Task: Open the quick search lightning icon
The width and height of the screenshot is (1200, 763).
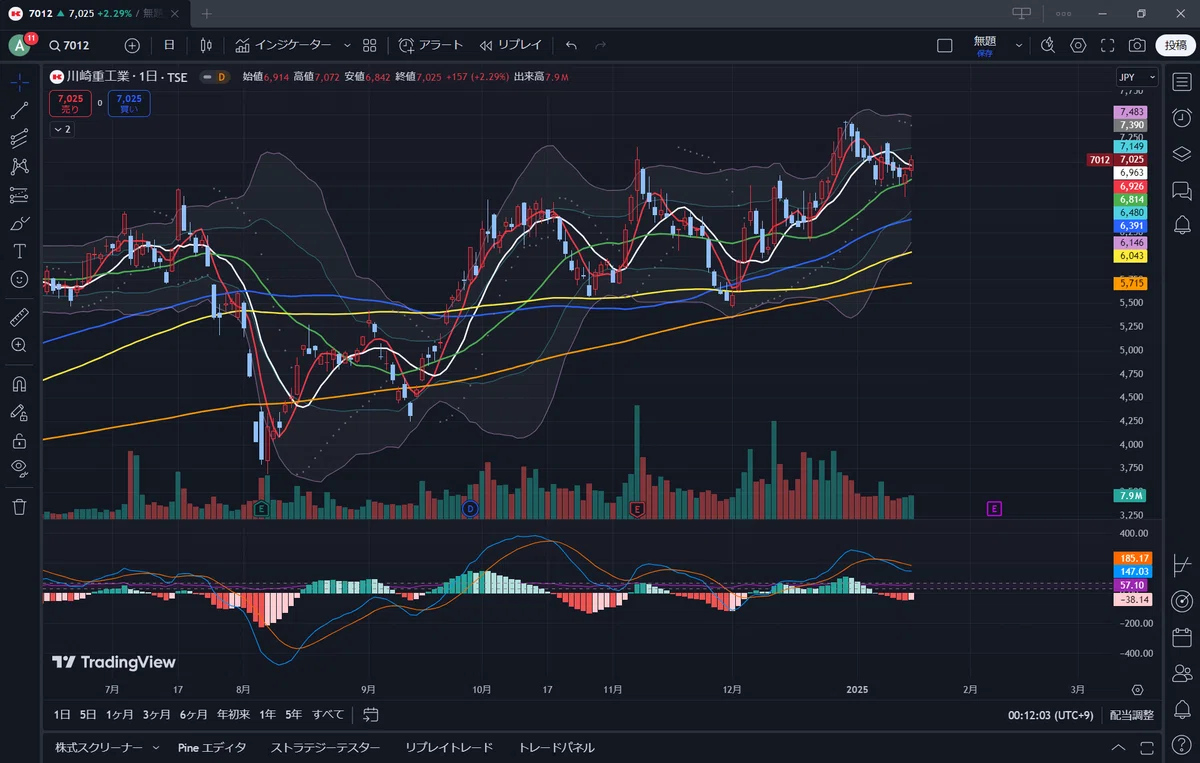Action: pos(1048,45)
